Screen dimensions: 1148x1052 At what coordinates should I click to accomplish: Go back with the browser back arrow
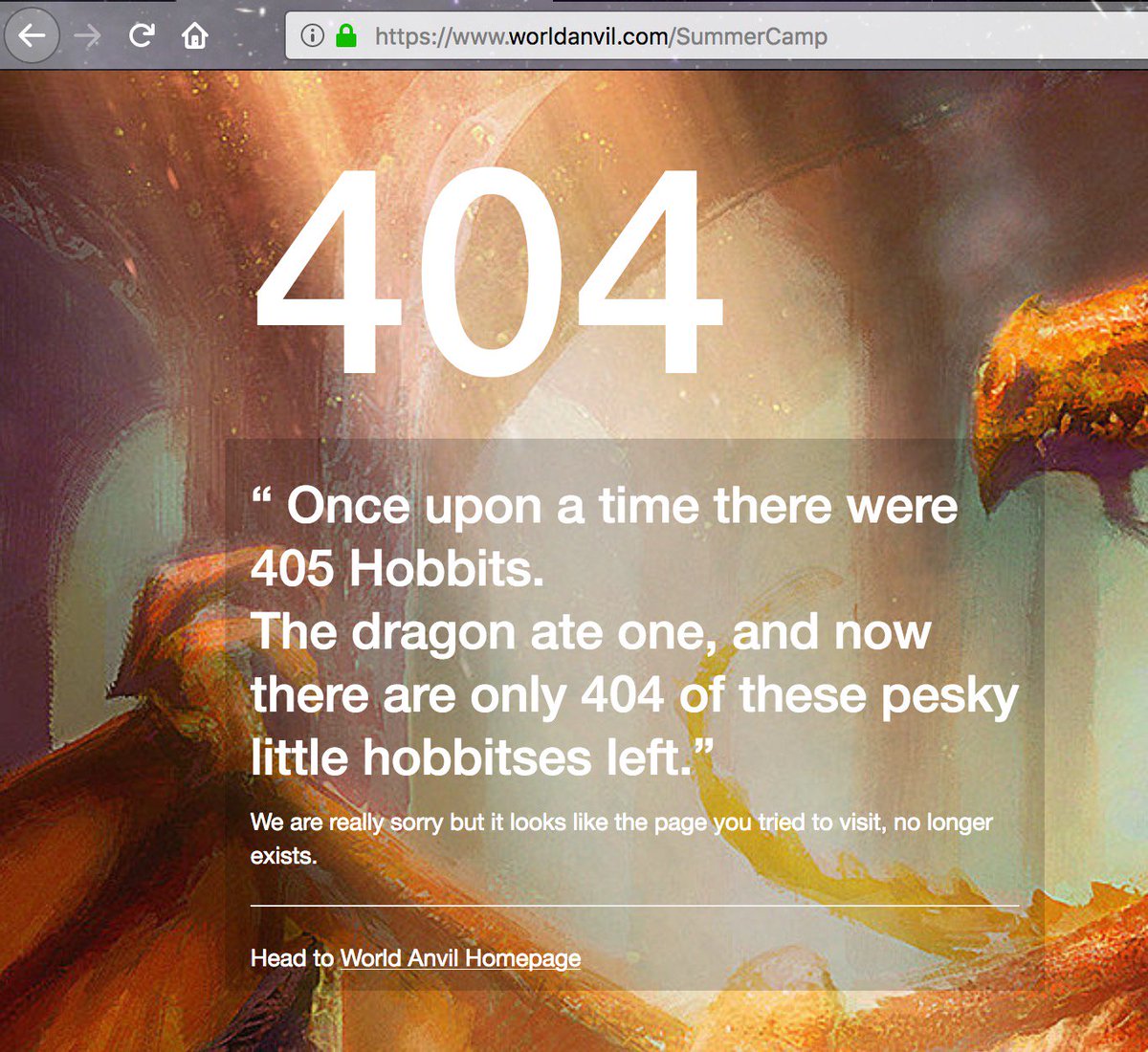[x=32, y=36]
